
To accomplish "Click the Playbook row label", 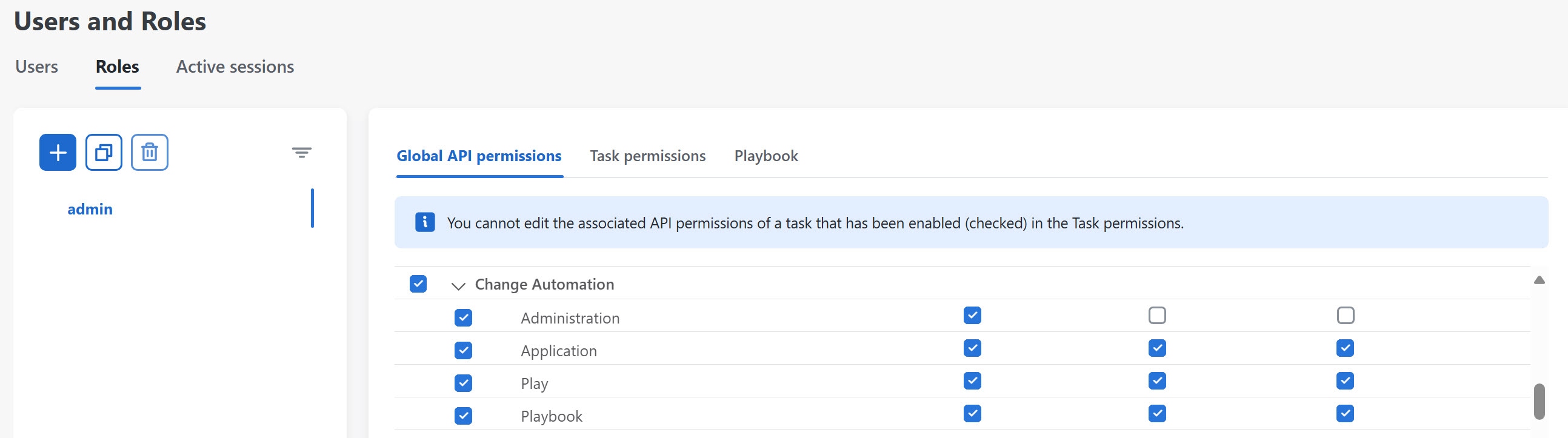I will tap(552, 416).
